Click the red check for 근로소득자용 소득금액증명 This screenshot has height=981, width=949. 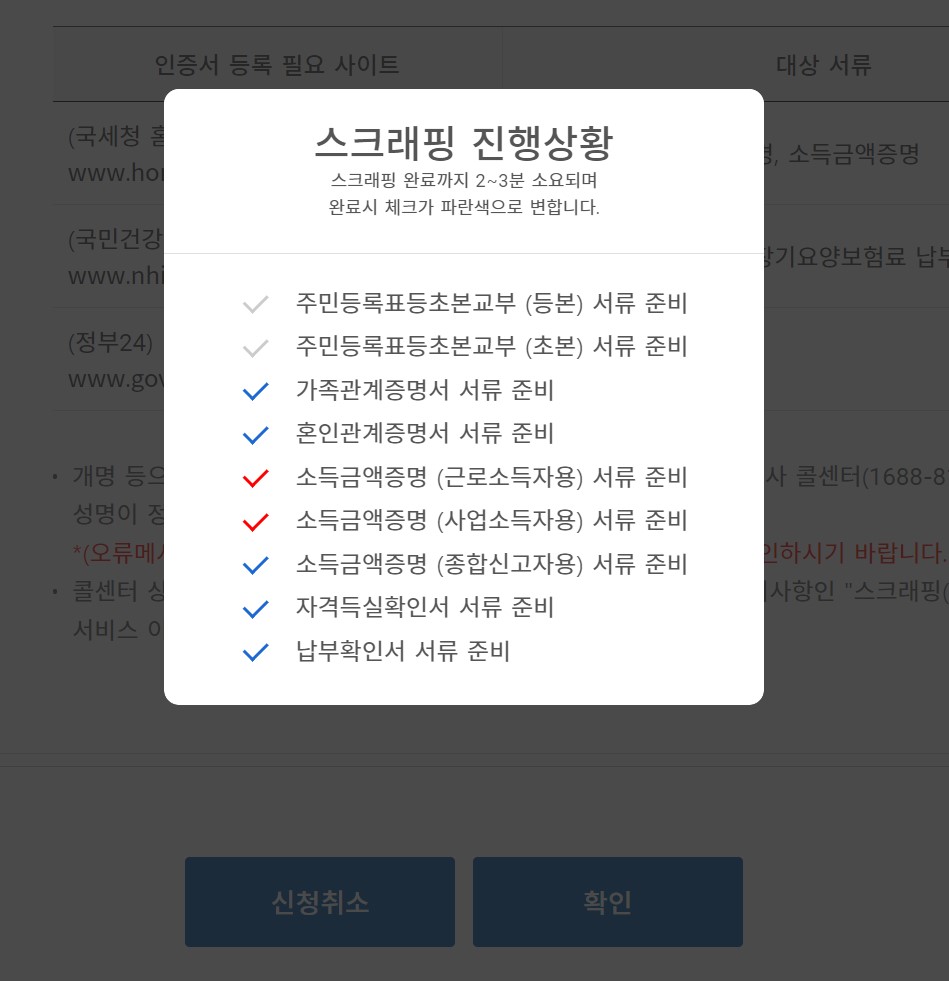click(x=255, y=478)
